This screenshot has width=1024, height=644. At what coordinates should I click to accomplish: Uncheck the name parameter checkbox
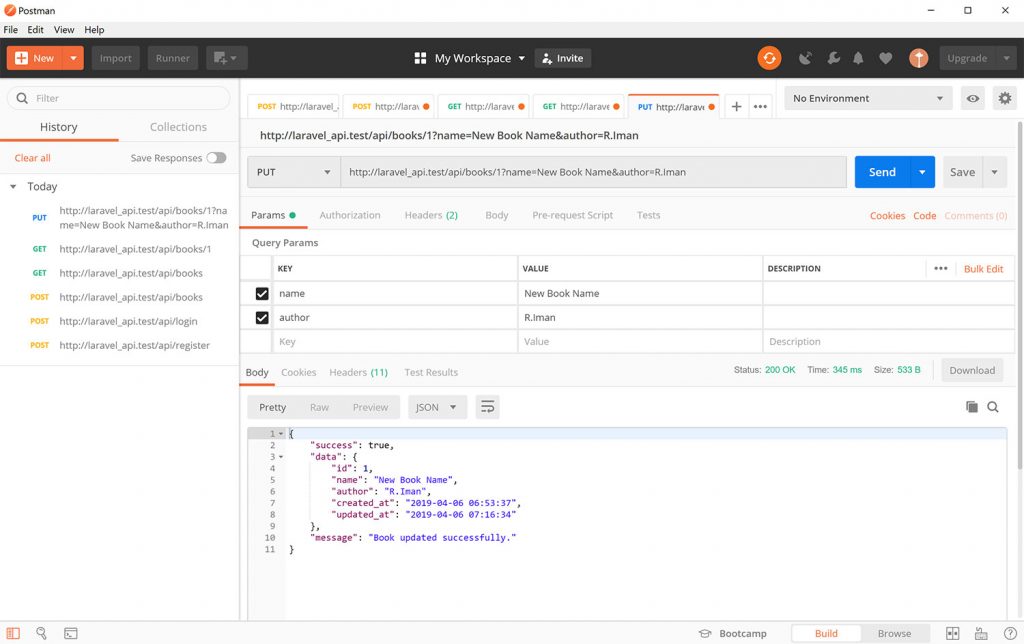click(262, 294)
